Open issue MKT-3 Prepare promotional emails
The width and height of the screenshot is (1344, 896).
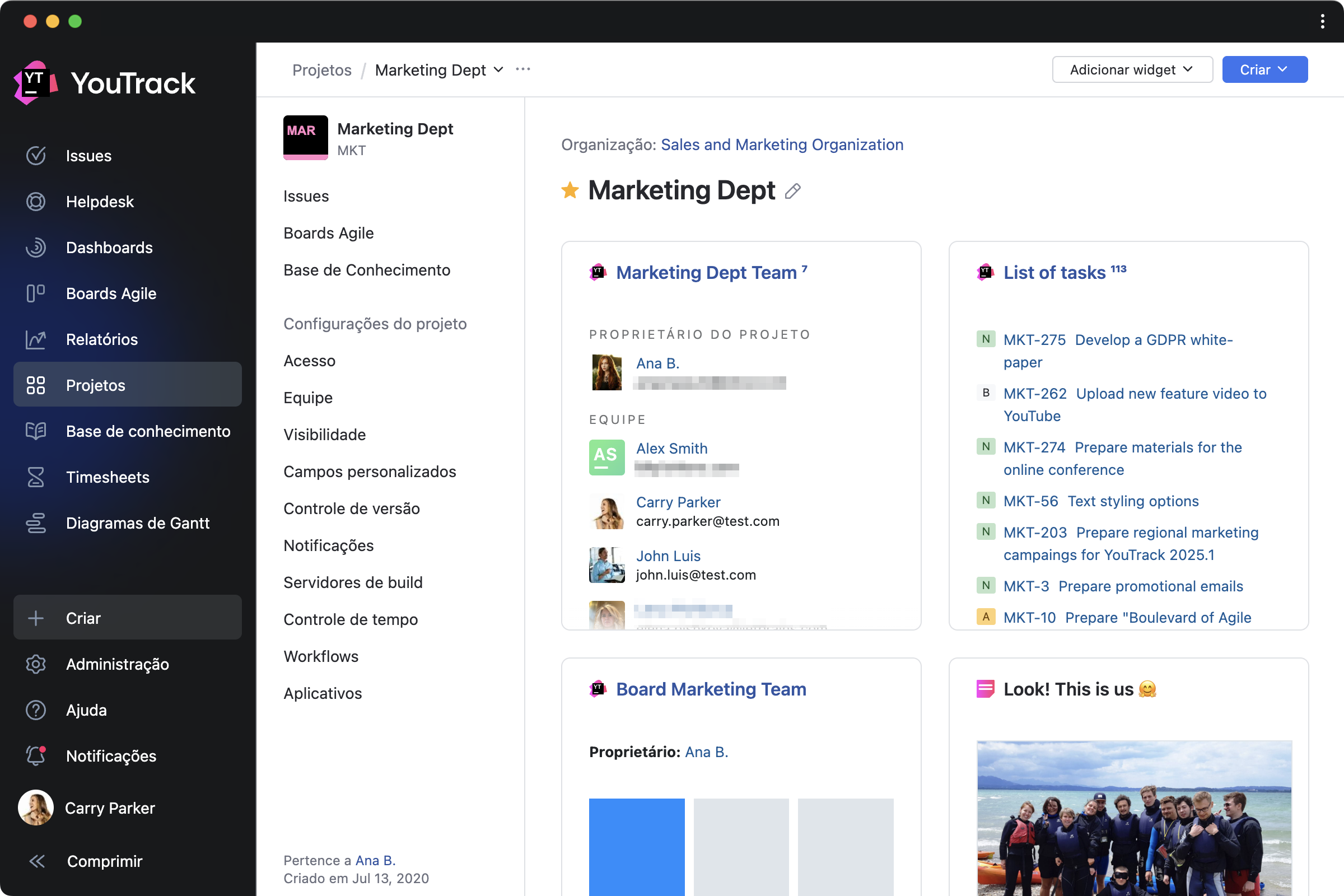pos(1123,586)
